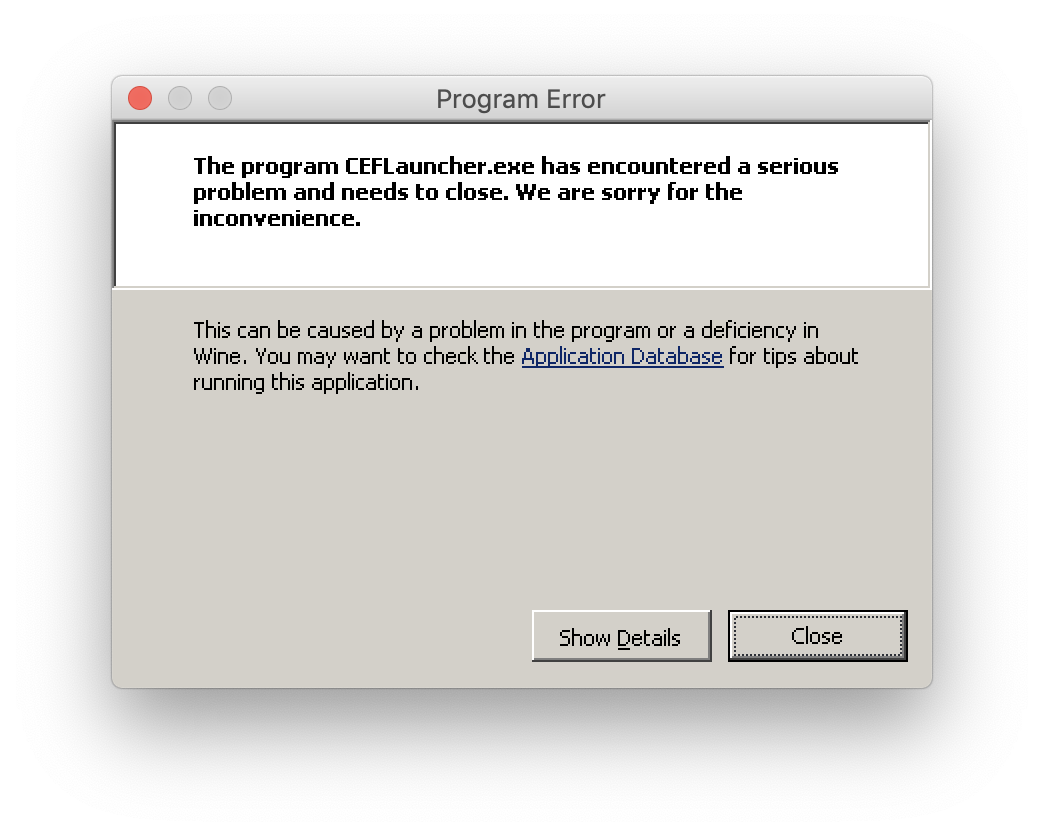Click the word inconvenience in bold message

tap(277, 218)
